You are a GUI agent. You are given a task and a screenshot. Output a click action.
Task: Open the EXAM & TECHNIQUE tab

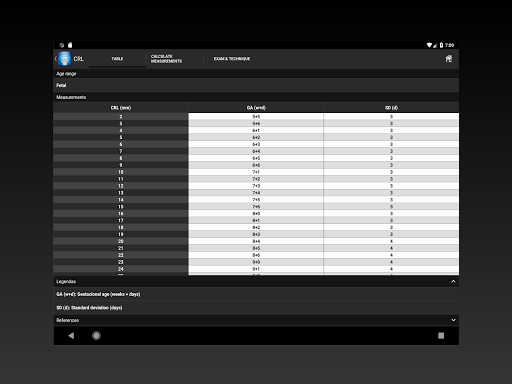point(232,59)
